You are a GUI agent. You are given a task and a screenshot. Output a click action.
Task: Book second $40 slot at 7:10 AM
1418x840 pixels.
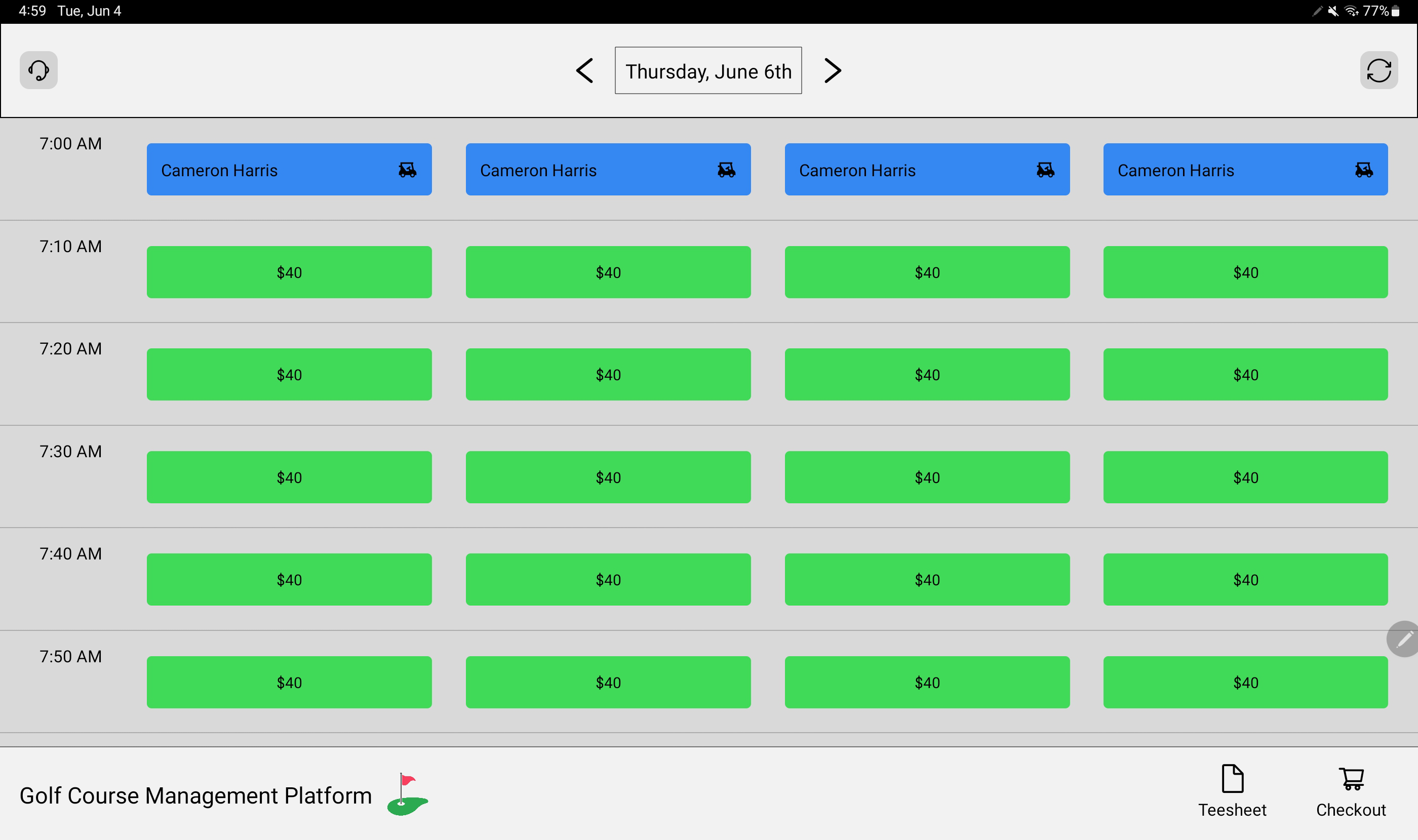(609, 272)
